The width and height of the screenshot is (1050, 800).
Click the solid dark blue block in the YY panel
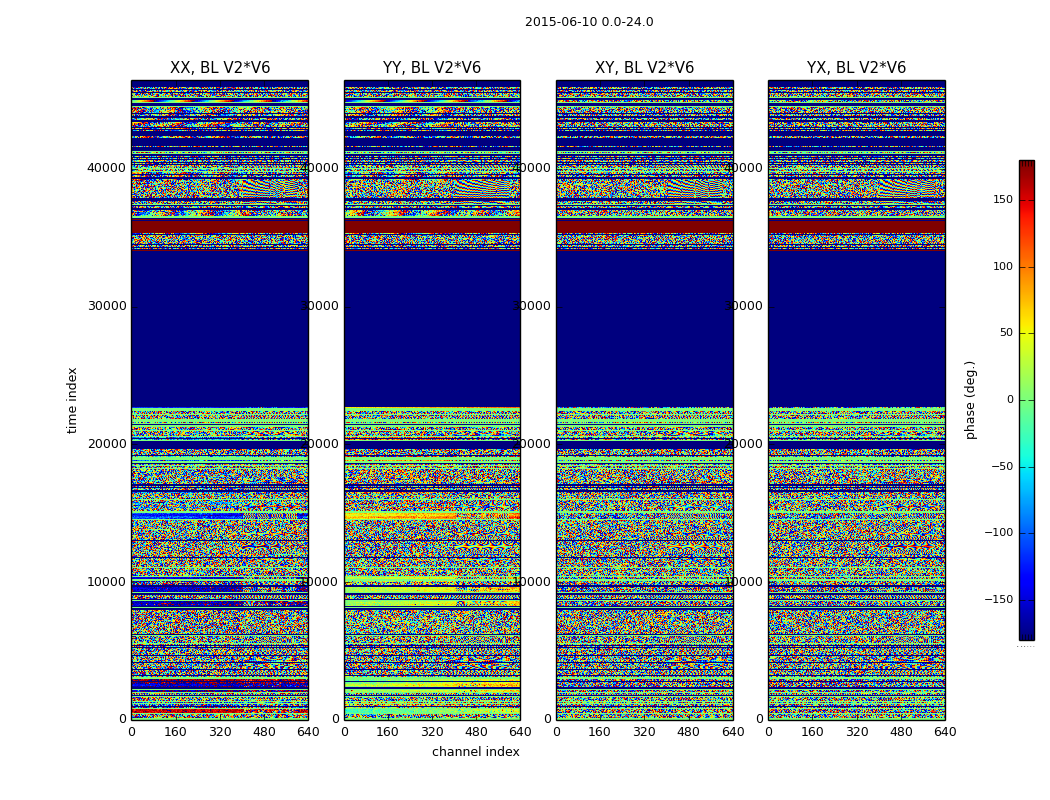432,325
